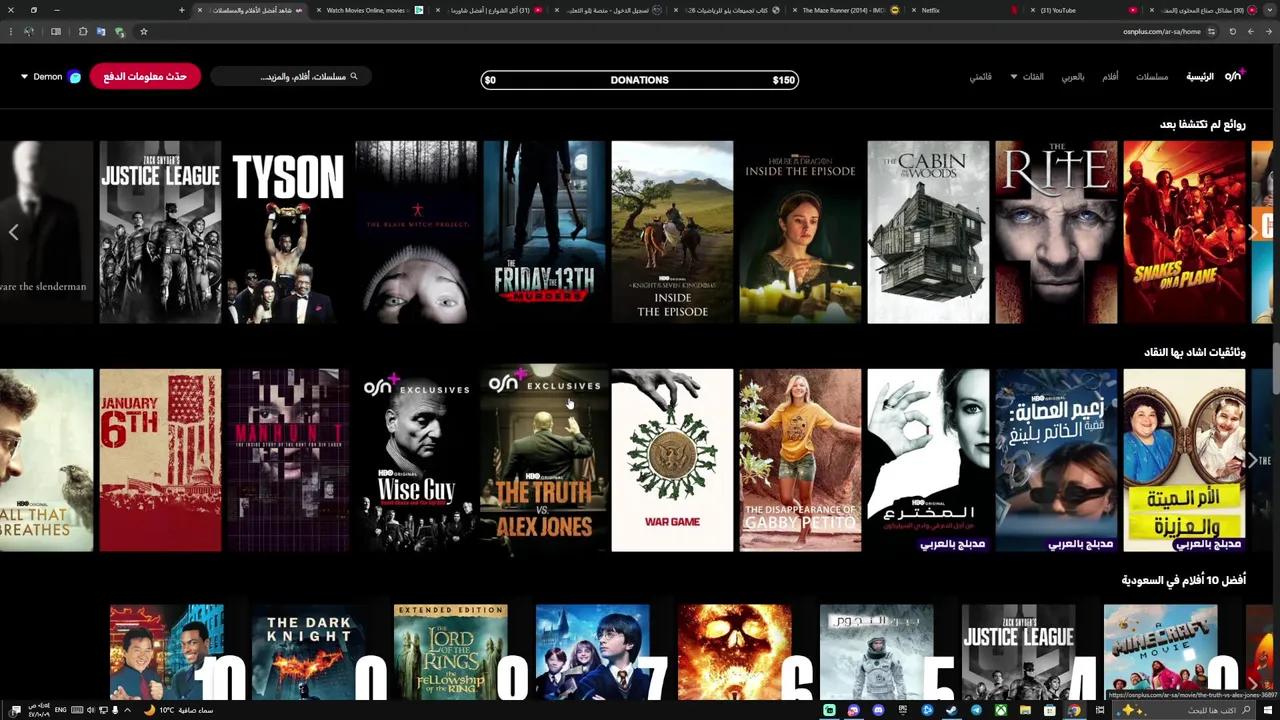Show previous items in the first carousel row
The image size is (1280, 720).
click(x=13, y=232)
